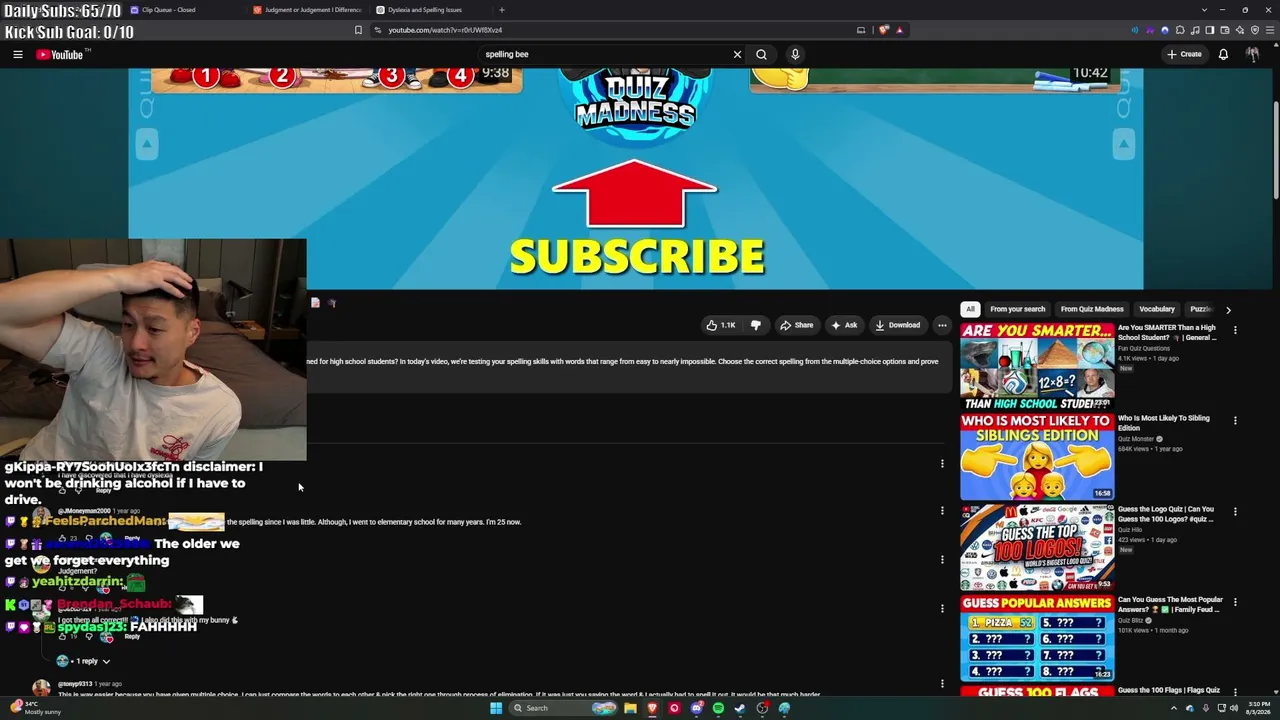Click the next end-screen arrow on the video
This screenshot has width=1280, height=720.
(x=1124, y=144)
